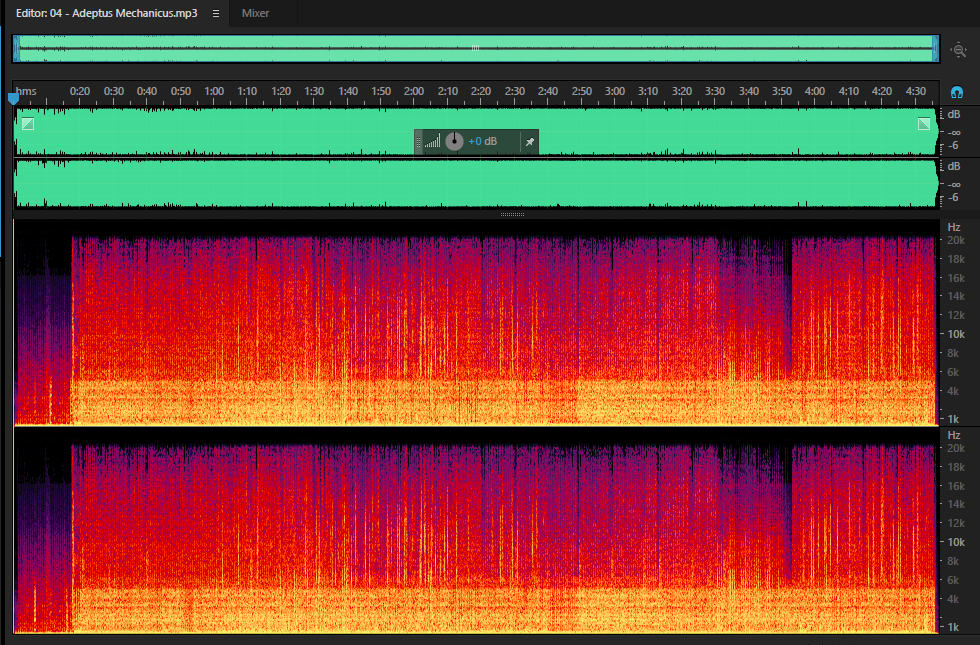Click the 2:00 mark on the ruler
Viewport: 980px width, 645px height.
(414, 91)
